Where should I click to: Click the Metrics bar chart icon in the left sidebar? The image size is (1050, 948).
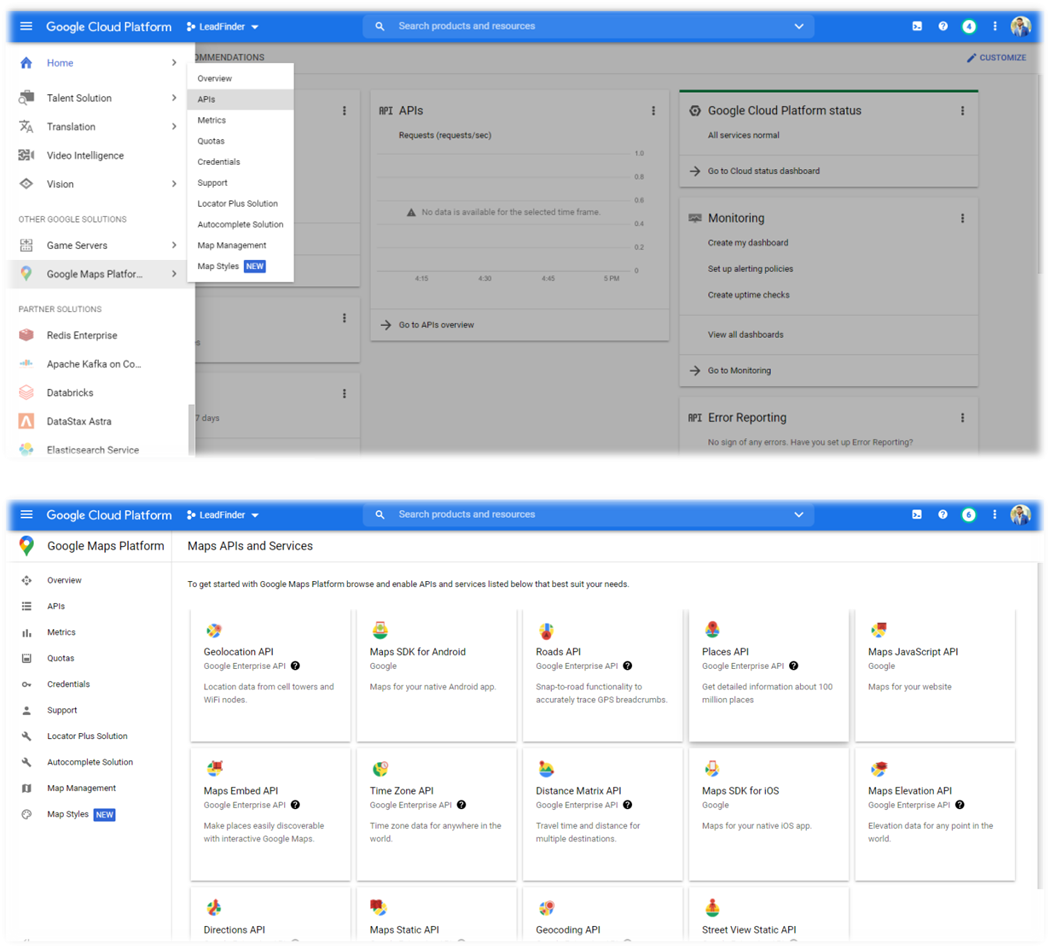pos(26,632)
